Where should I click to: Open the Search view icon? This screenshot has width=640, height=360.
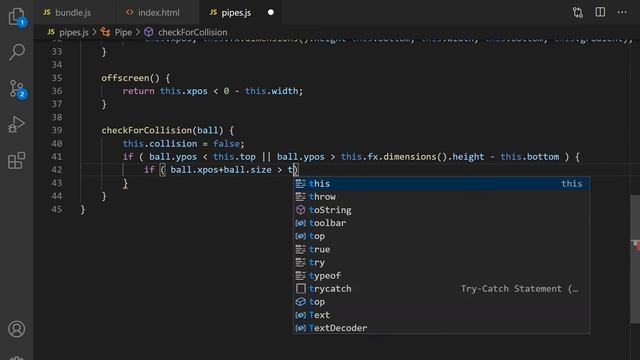tap(16, 52)
